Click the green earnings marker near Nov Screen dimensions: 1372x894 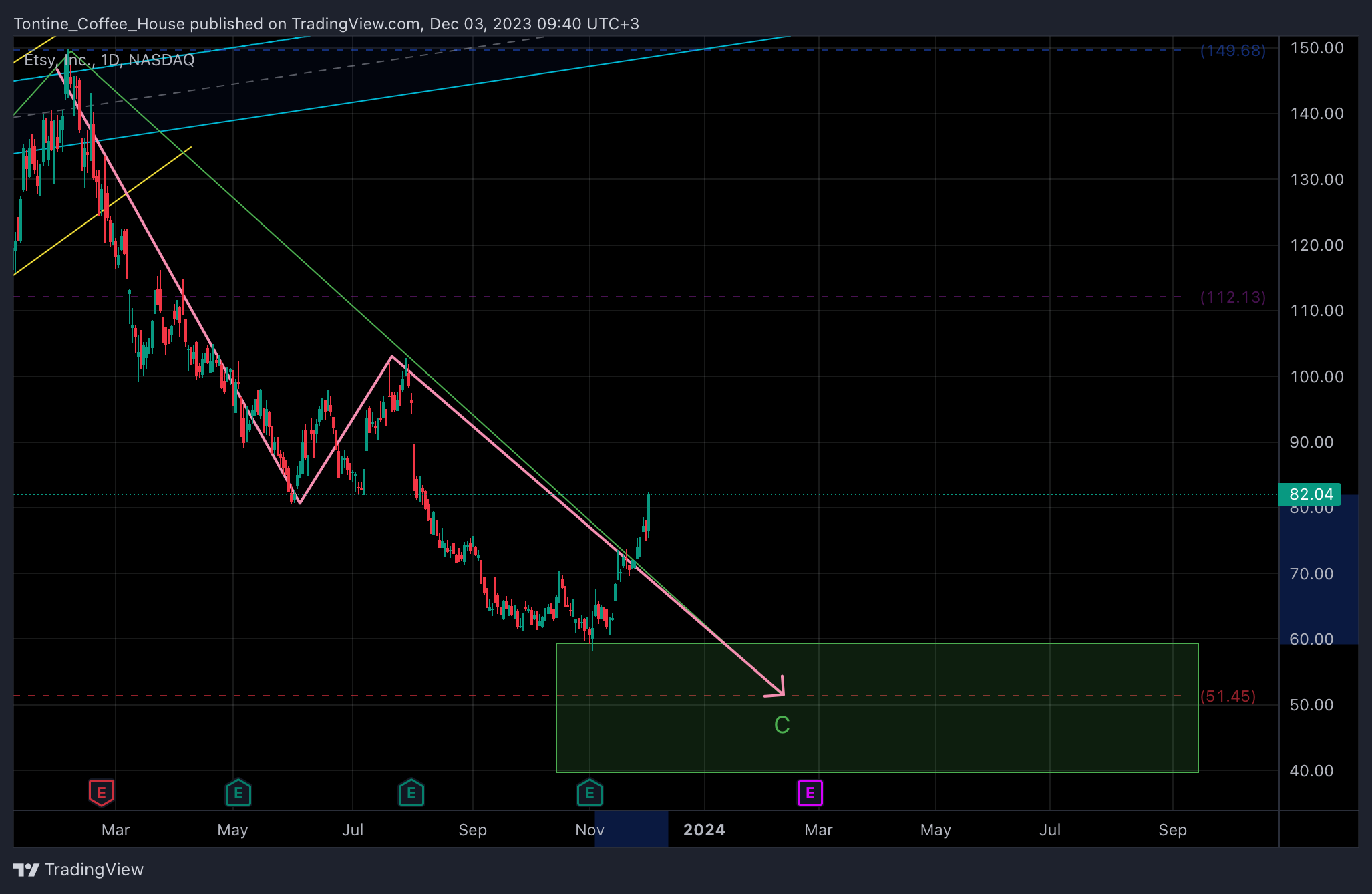tap(590, 793)
